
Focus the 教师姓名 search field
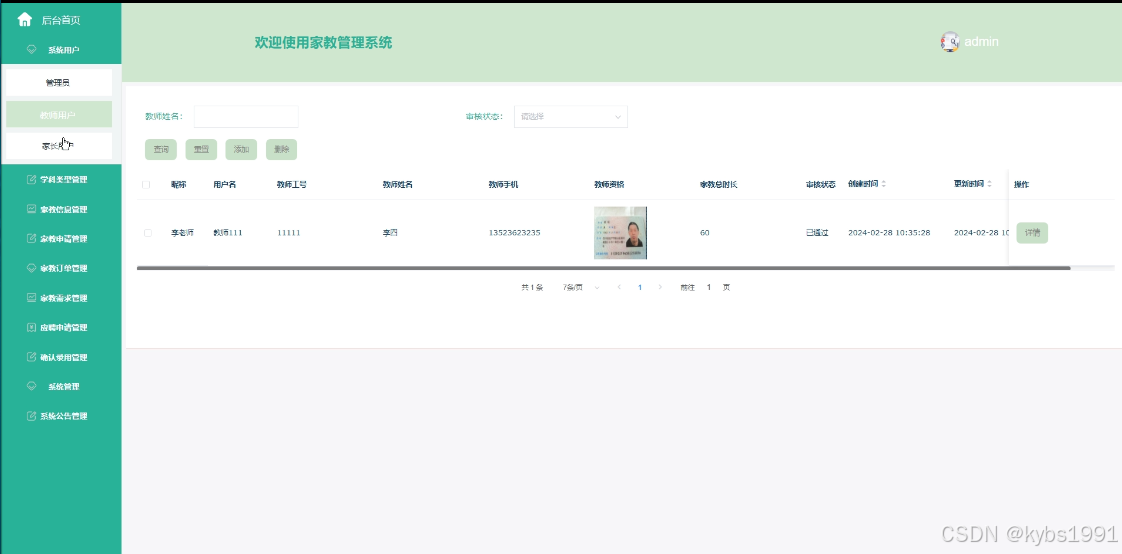pyautogui.click(x=246, y=117)
